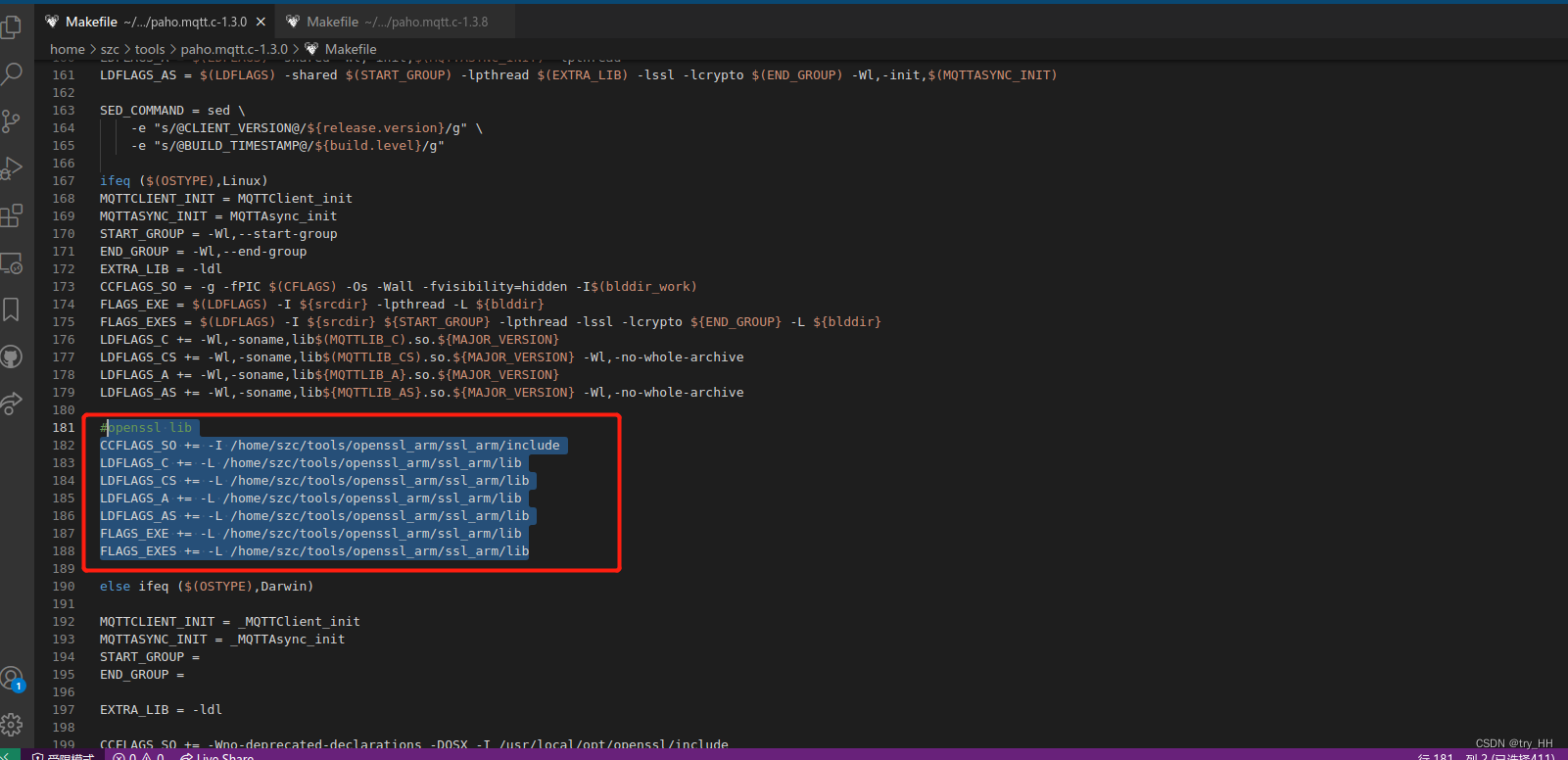
Task: Open the szc breadcrumb segment
Action: tap(110, 49)
